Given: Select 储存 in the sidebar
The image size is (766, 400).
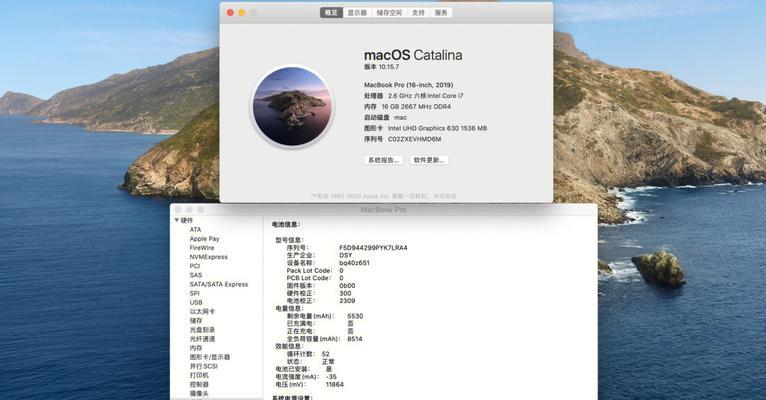Looking at the screenshot, I should click(196, 321).
